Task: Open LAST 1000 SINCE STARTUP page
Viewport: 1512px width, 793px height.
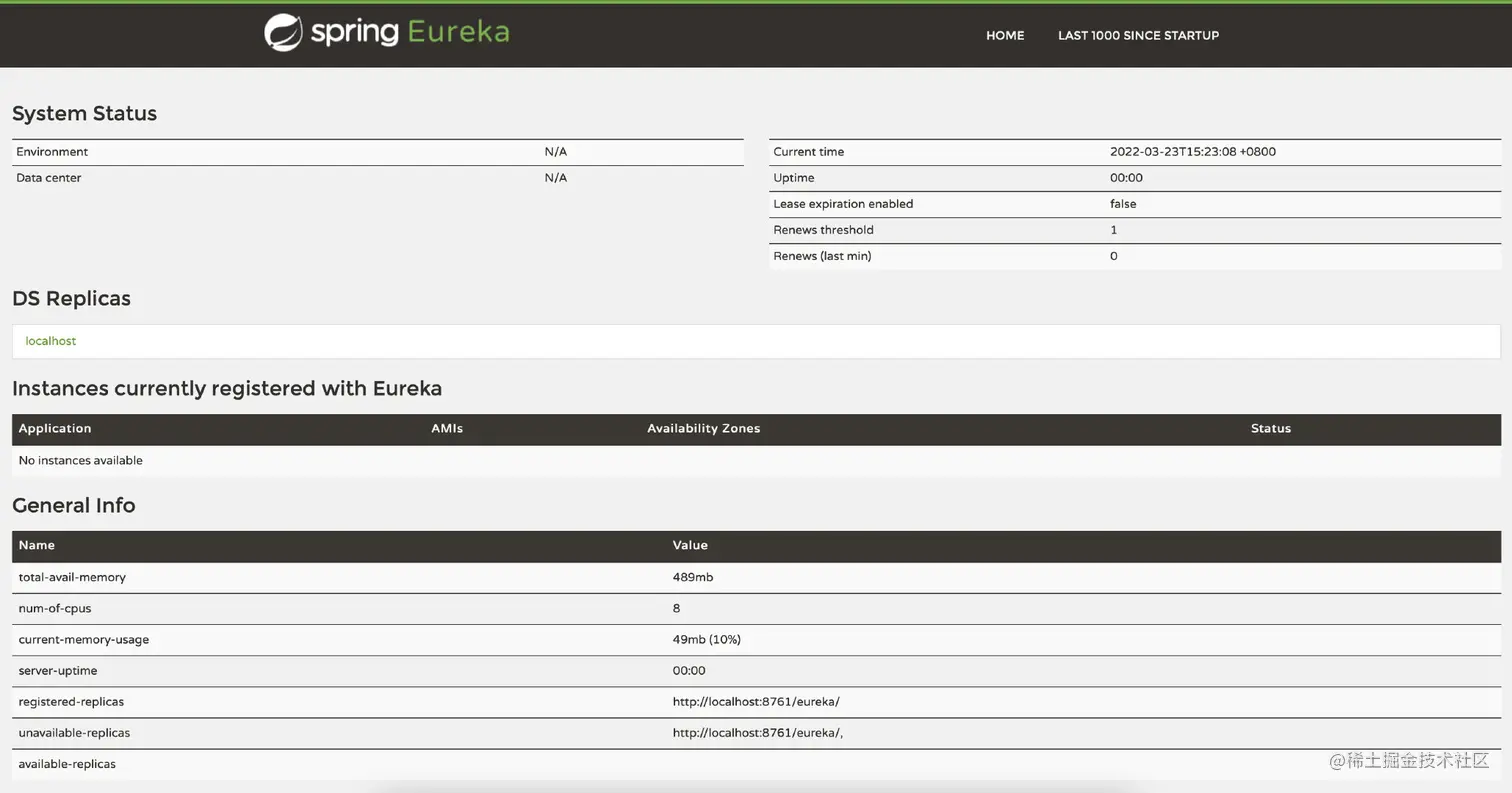Action: point(1138,35)
